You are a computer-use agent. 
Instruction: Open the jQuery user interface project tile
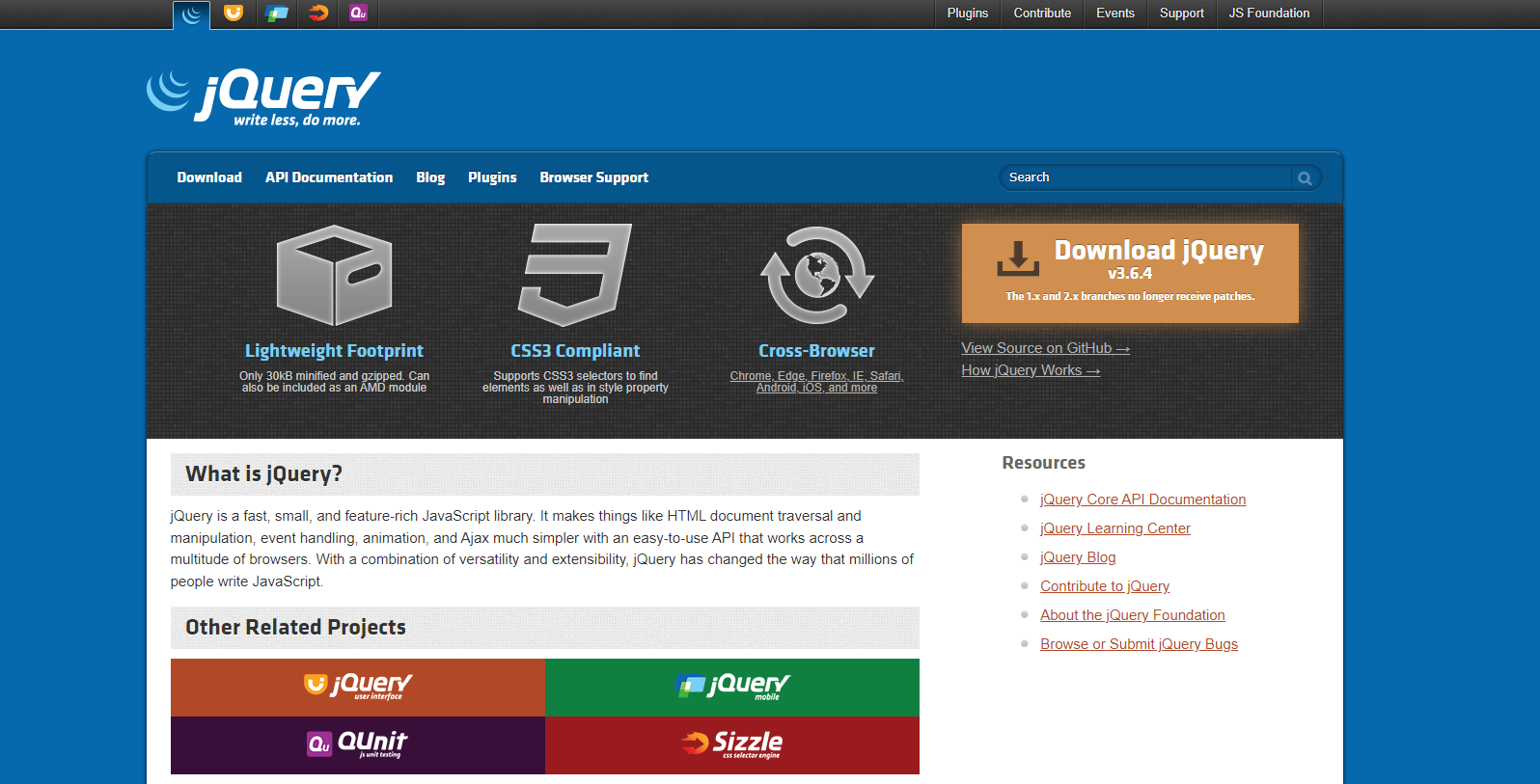[x=358, y=688]
